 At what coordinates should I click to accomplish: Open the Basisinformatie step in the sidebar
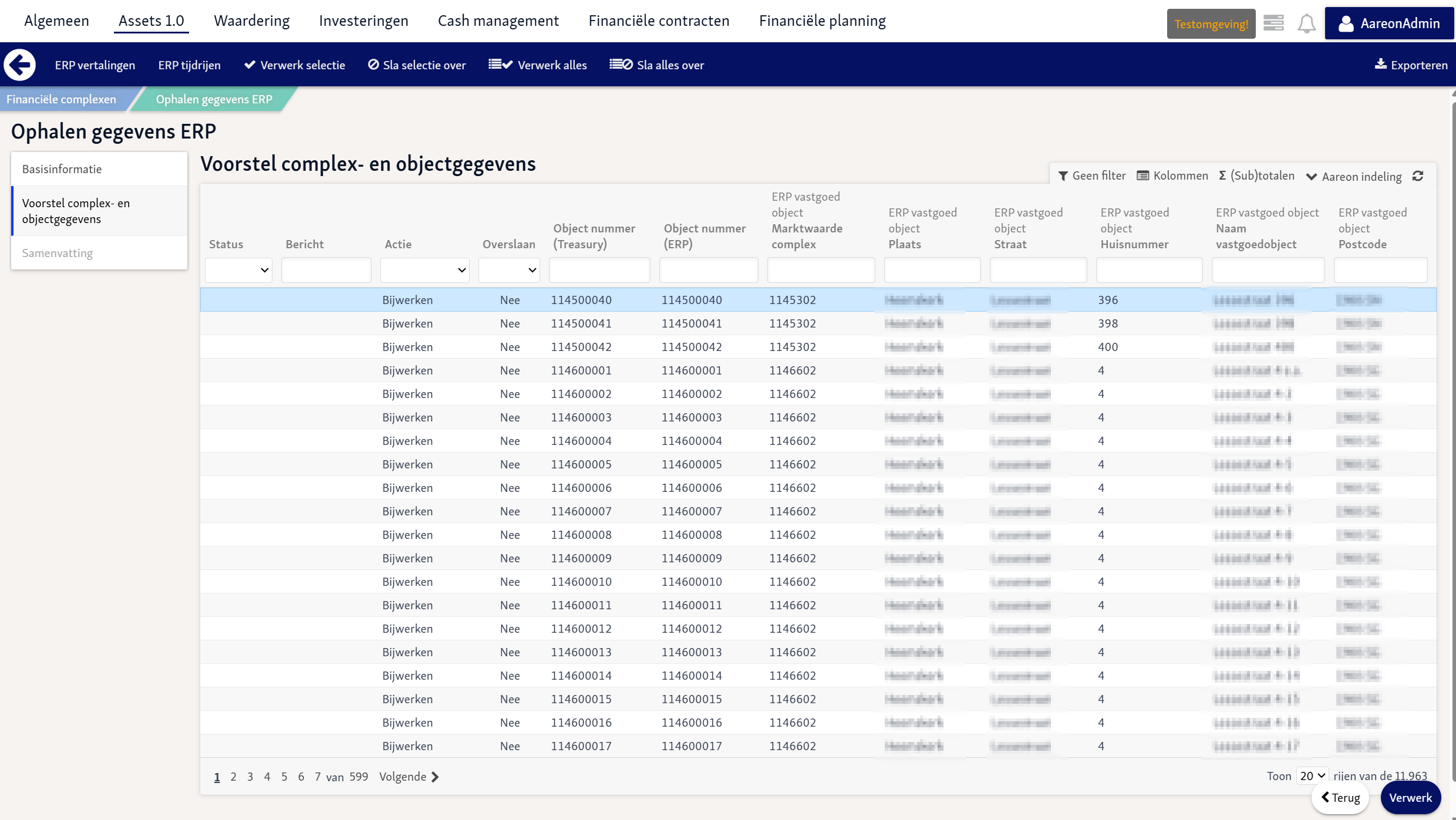coord(99,169)
